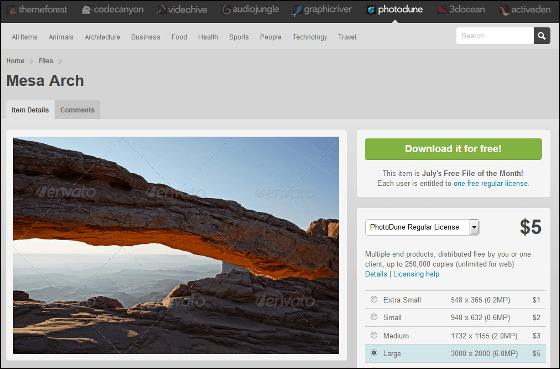Click the PhotoDune logo icon
This screenshot has width=560, height=369.
coord(371,10)
